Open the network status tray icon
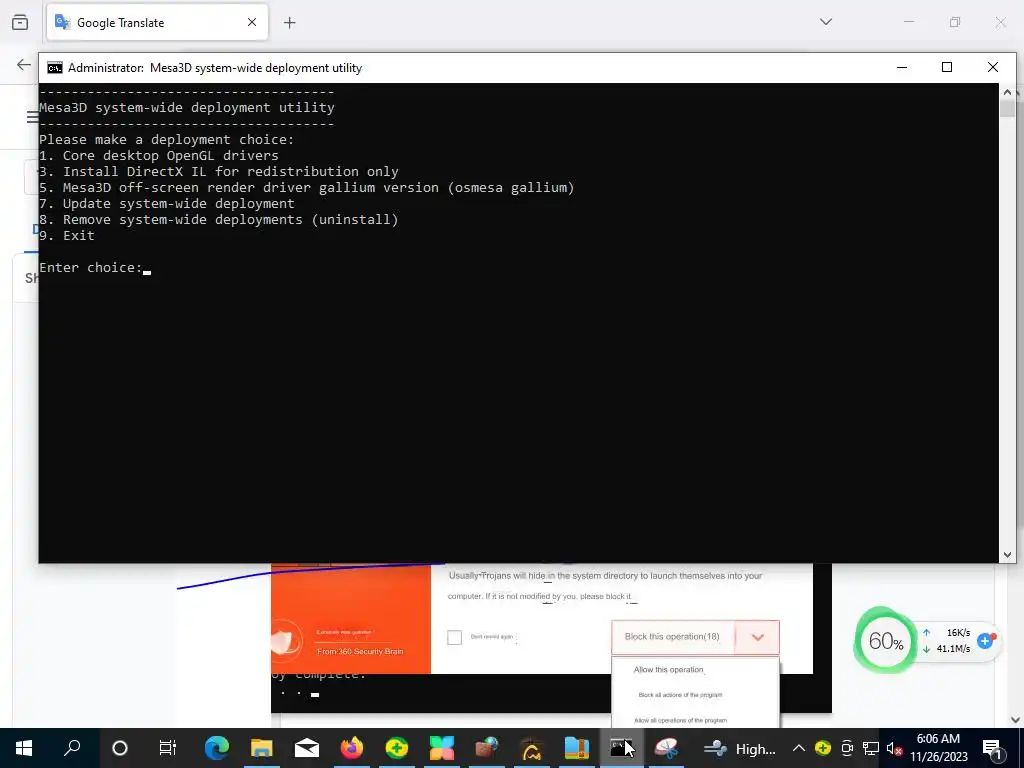The image size is (1024, 768). (x=871, y=748)
